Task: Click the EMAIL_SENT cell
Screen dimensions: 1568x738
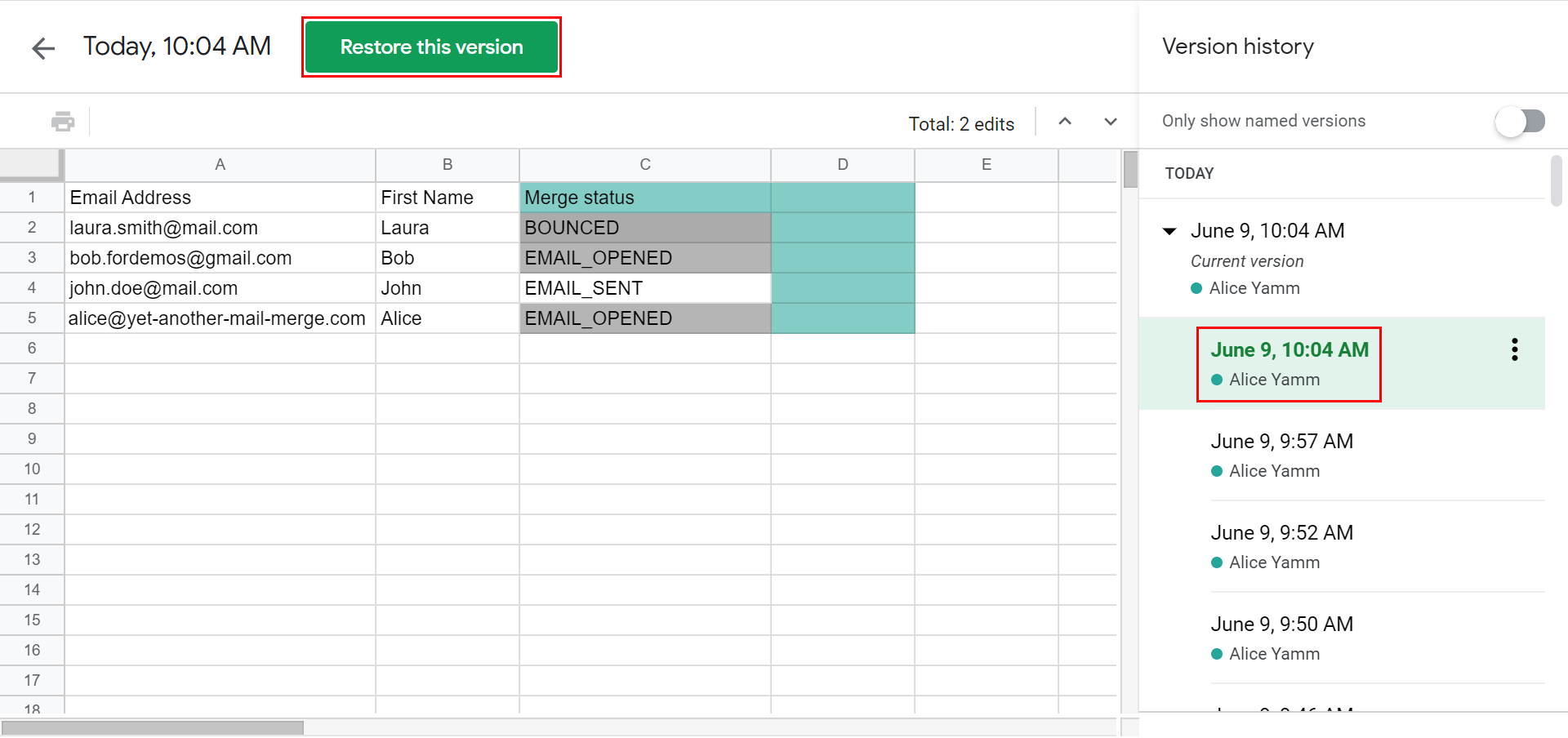Action: pyautogui.click(x=645, y=288)
